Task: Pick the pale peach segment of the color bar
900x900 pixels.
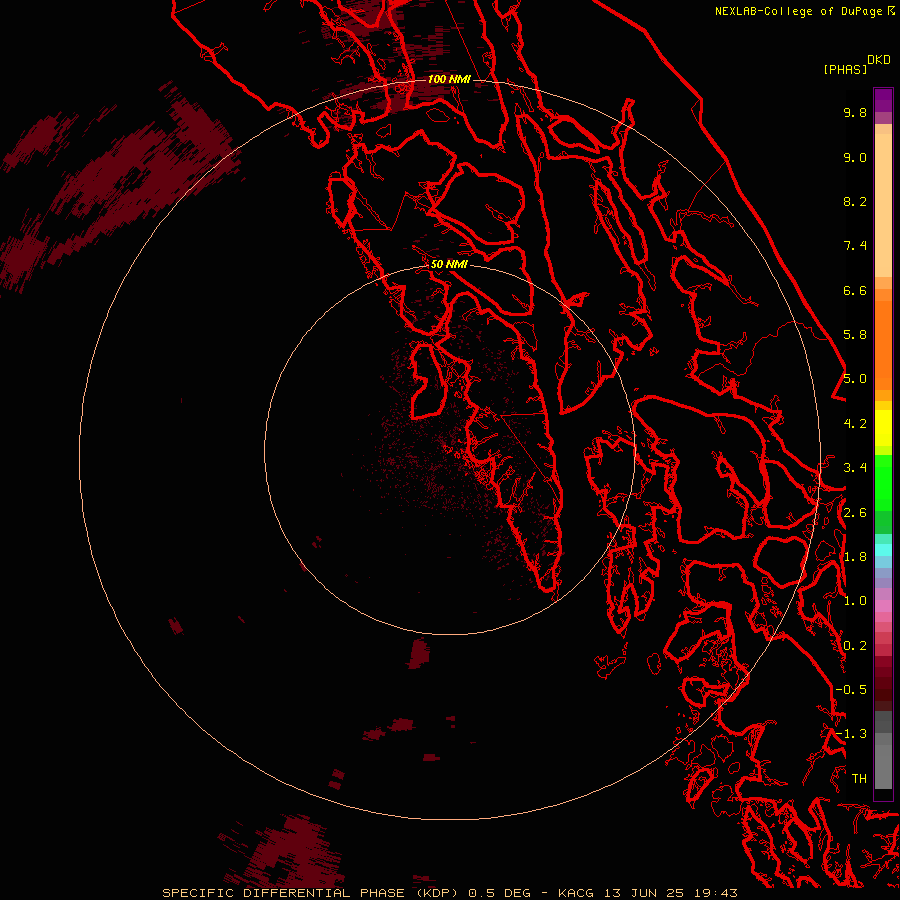Action: point(883,205)
